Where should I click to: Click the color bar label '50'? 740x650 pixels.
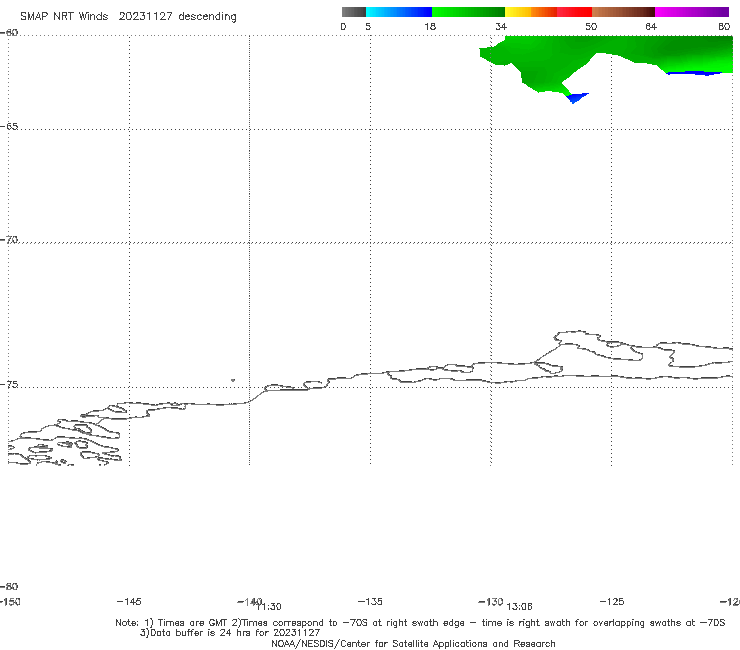591,26
